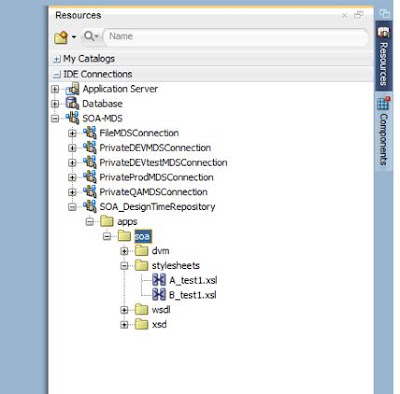Click the dvm folder icon

pos(141,250)
